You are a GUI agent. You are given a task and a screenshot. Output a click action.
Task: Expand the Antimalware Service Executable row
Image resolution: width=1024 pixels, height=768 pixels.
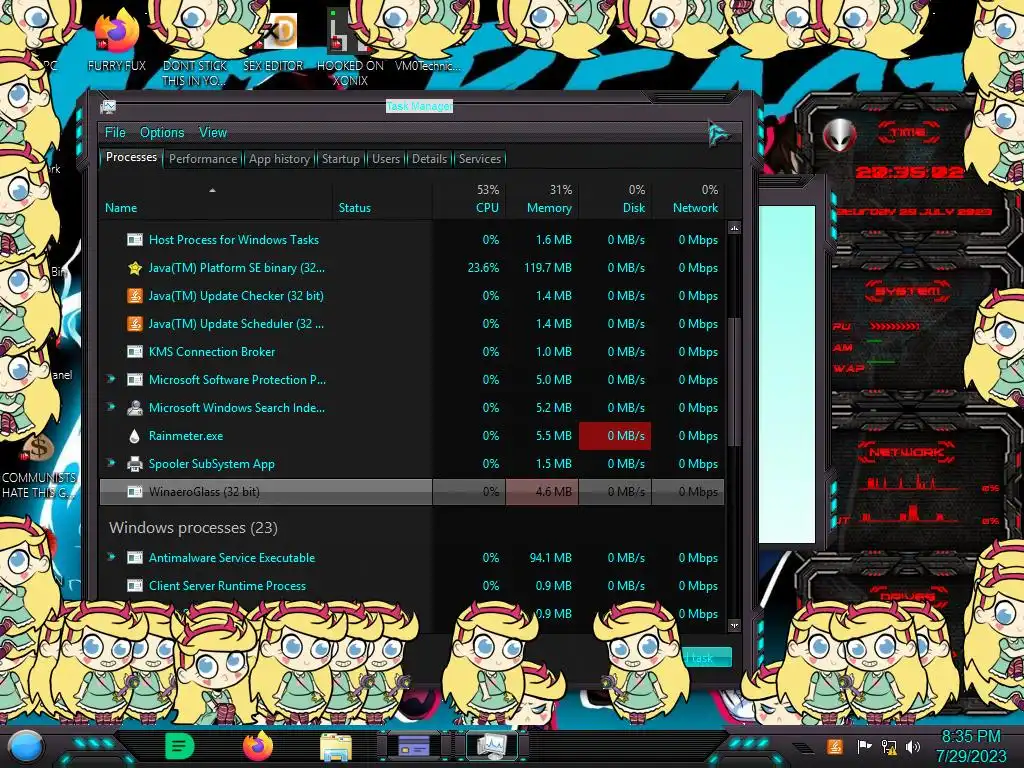111,557
